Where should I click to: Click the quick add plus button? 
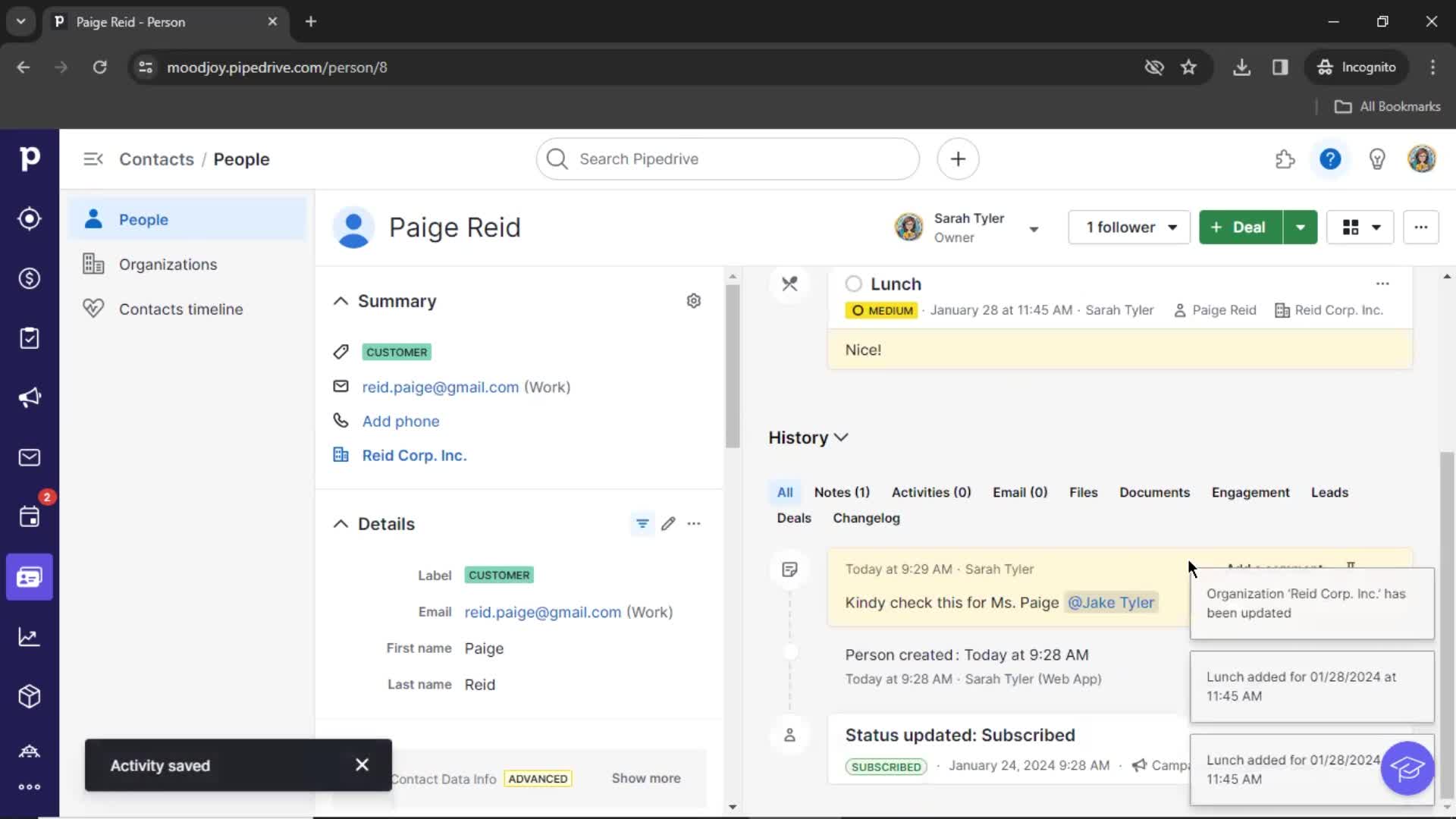(958, 159)
